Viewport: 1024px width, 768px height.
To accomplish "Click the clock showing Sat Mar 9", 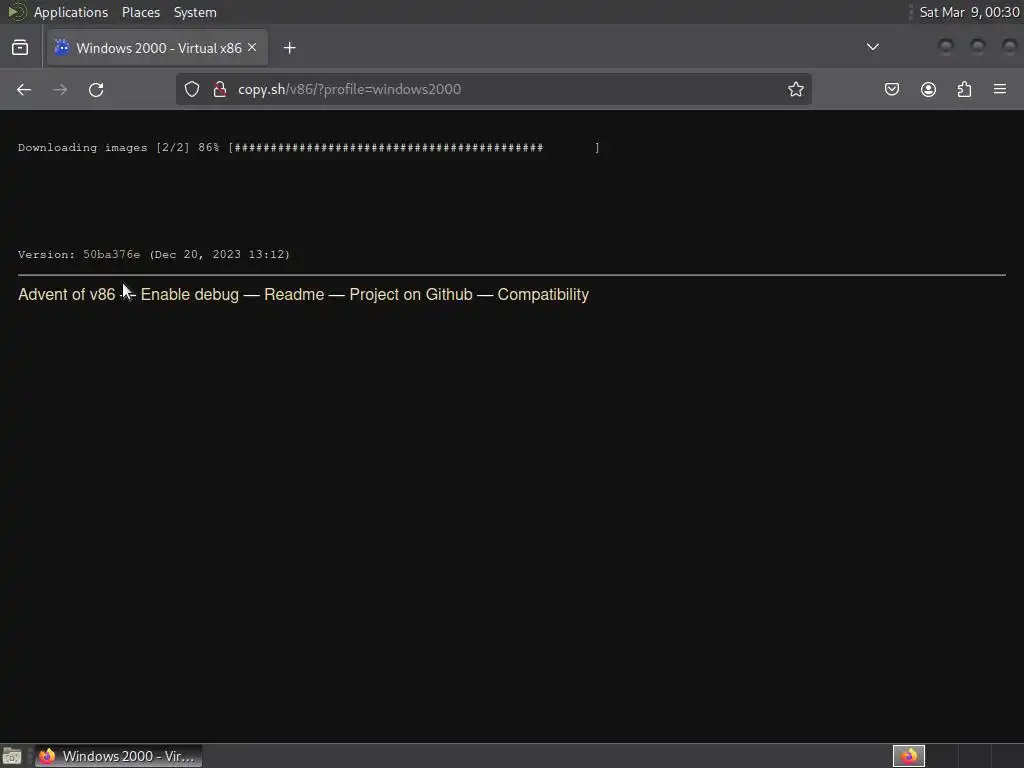I will pos(969,12).
